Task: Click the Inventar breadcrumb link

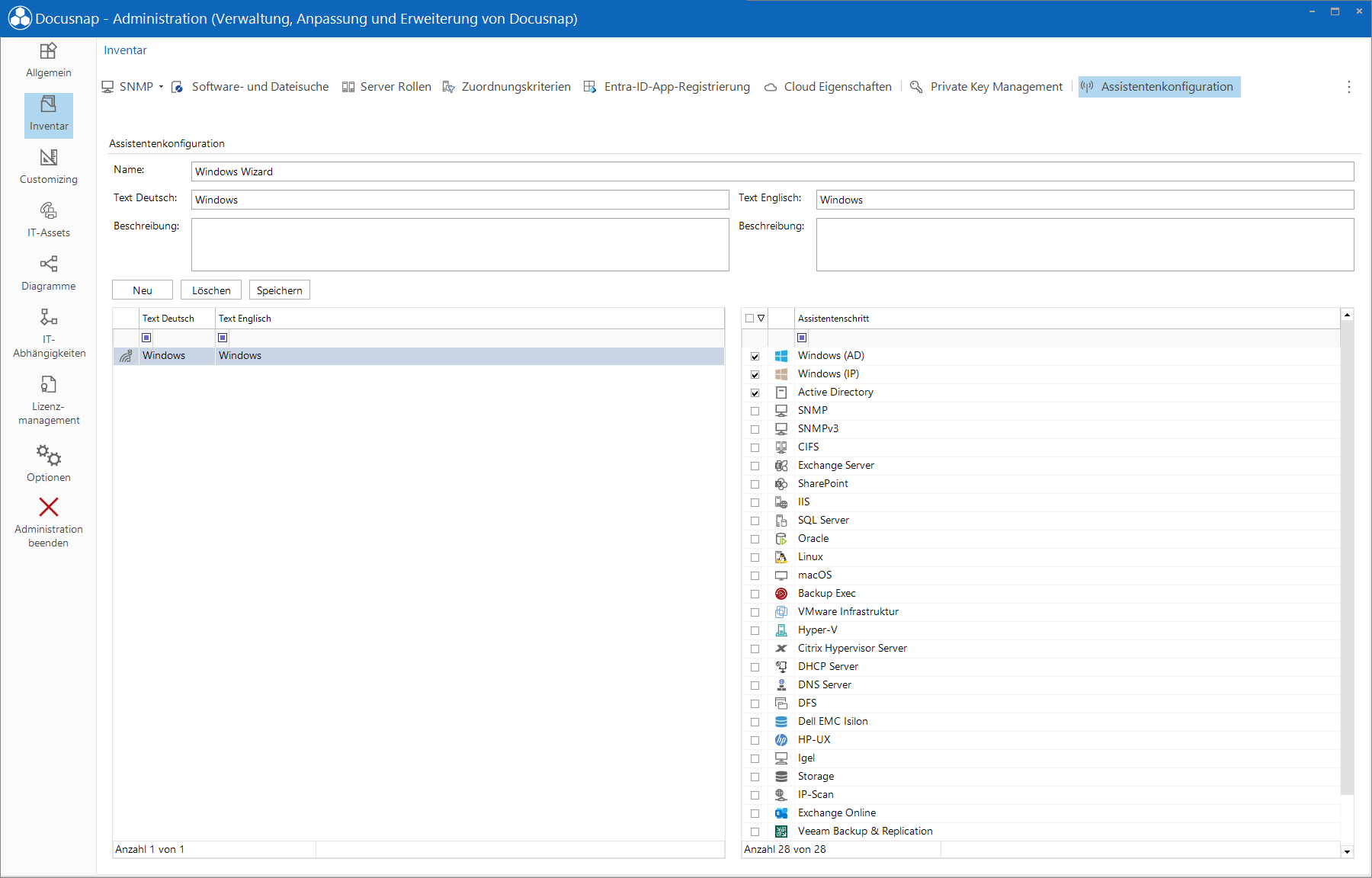Action: [125, 50]
